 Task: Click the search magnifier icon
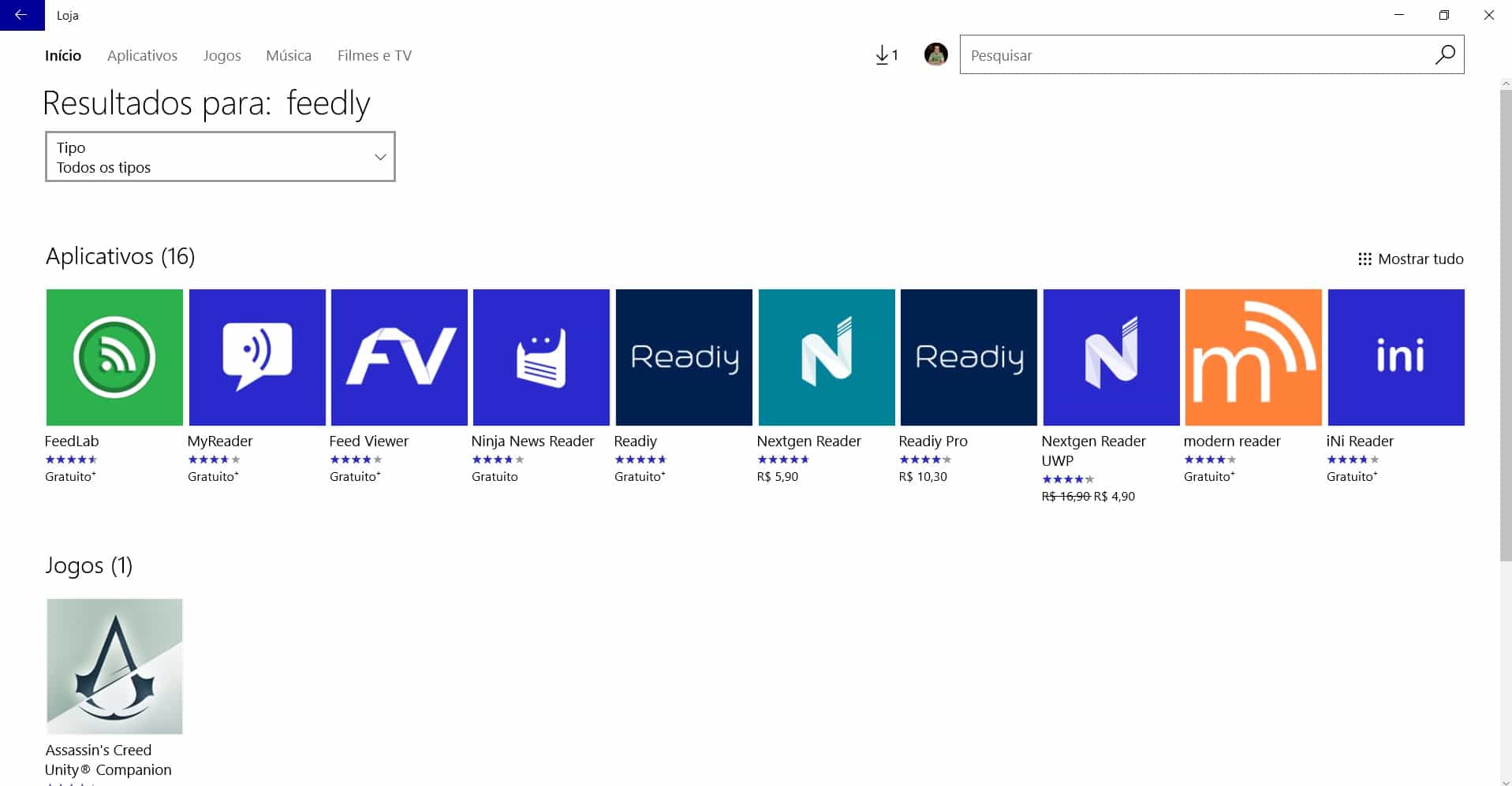click(1445, 54)
